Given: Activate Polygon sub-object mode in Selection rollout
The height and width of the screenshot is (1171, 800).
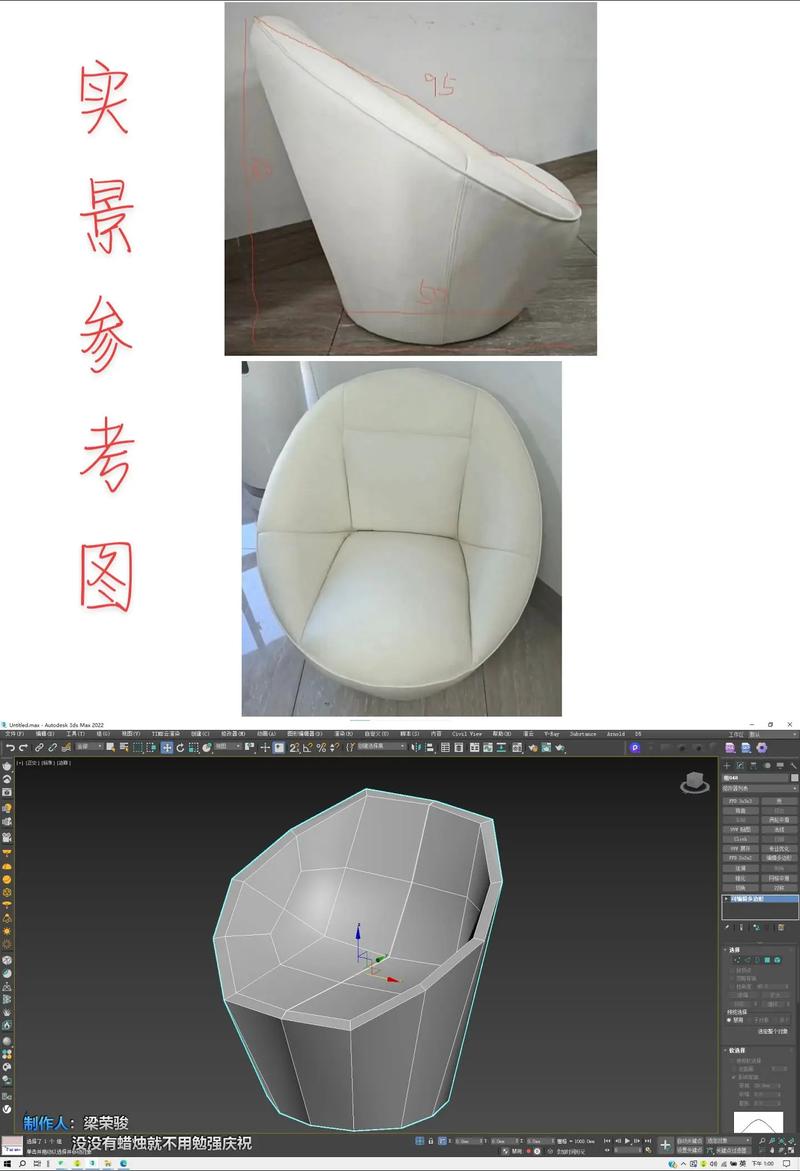Looking at the screenshot, I should point(767,961).
